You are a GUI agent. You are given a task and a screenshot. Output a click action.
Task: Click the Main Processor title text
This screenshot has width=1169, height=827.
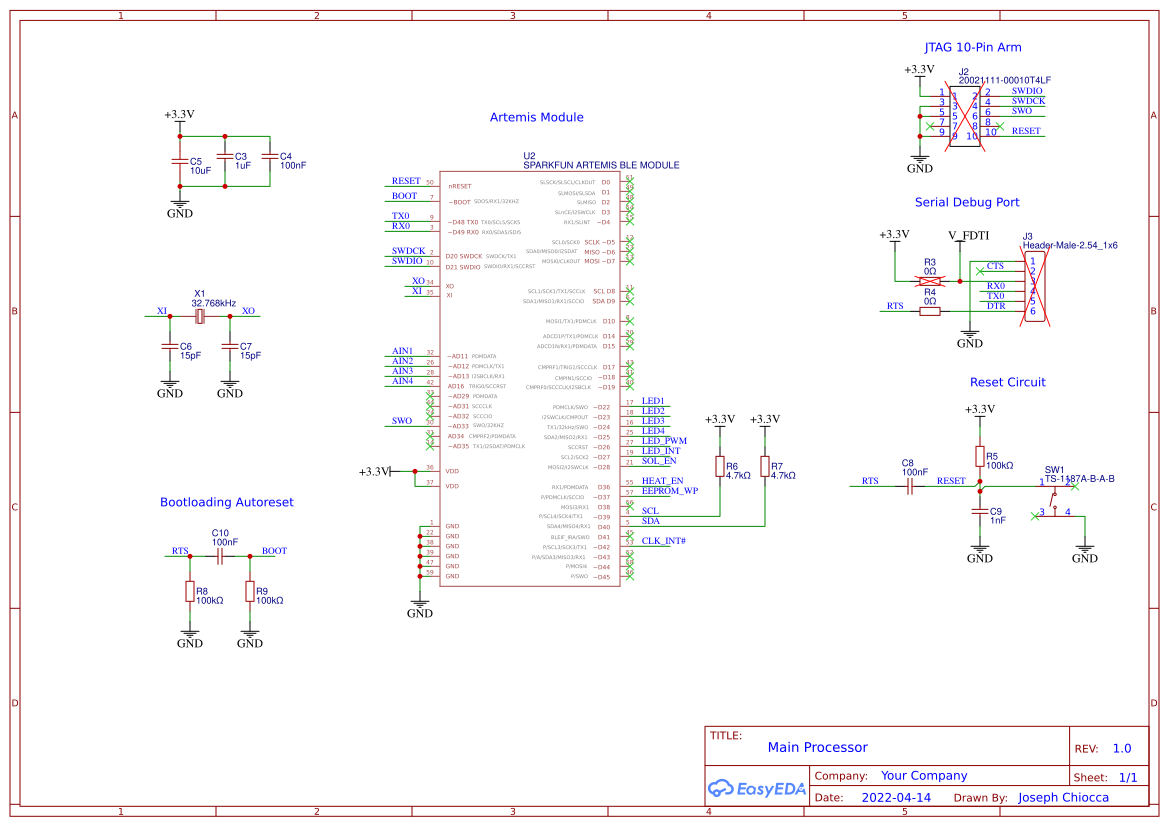tap(818, 747)
